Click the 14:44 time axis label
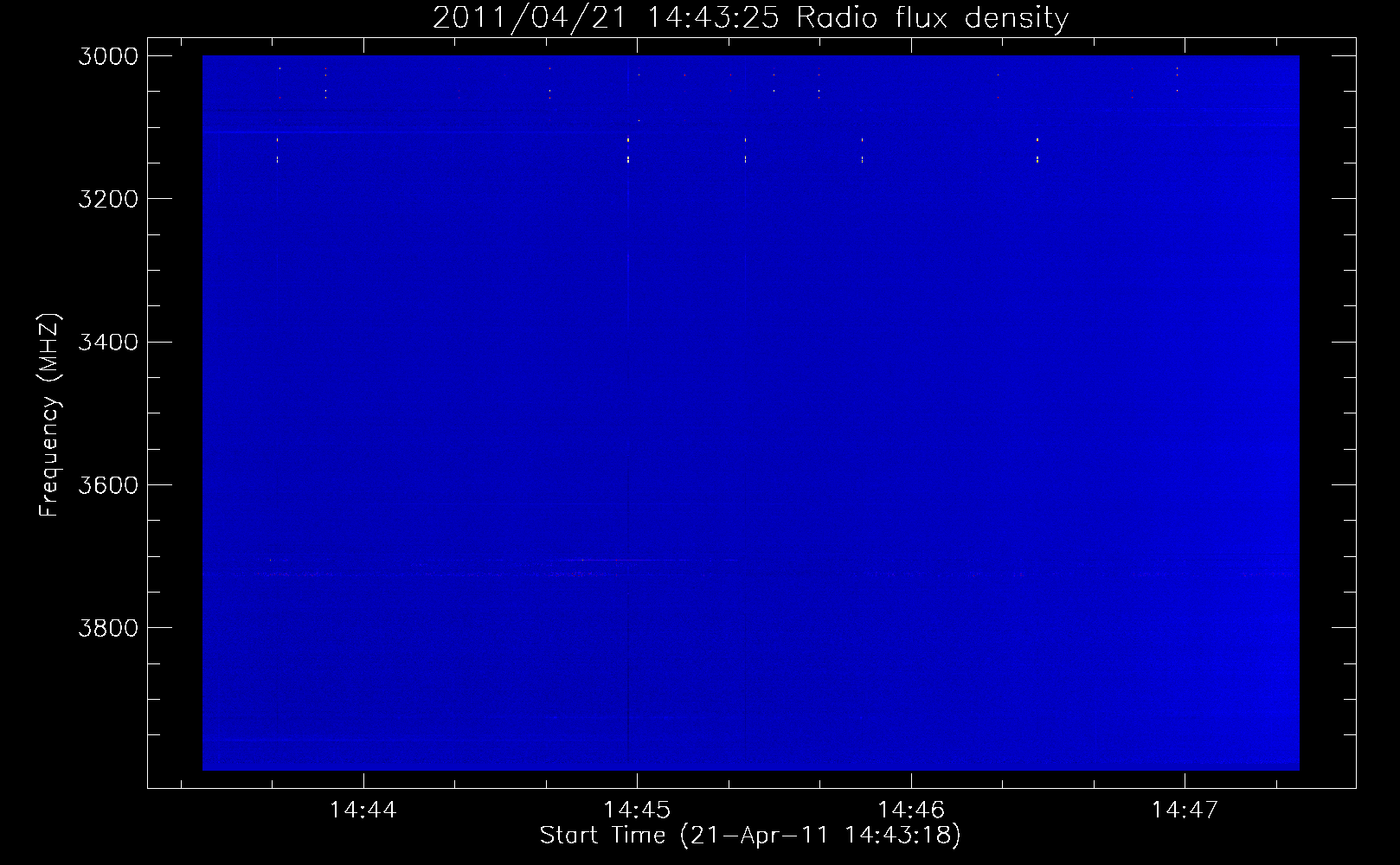This screenshot has height=865, width=1400. coord(363,810)
